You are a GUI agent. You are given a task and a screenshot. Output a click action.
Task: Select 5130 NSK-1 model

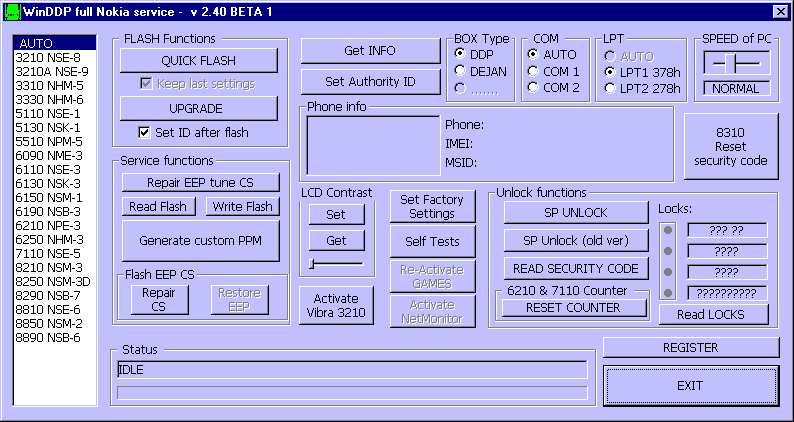(55, 127)
